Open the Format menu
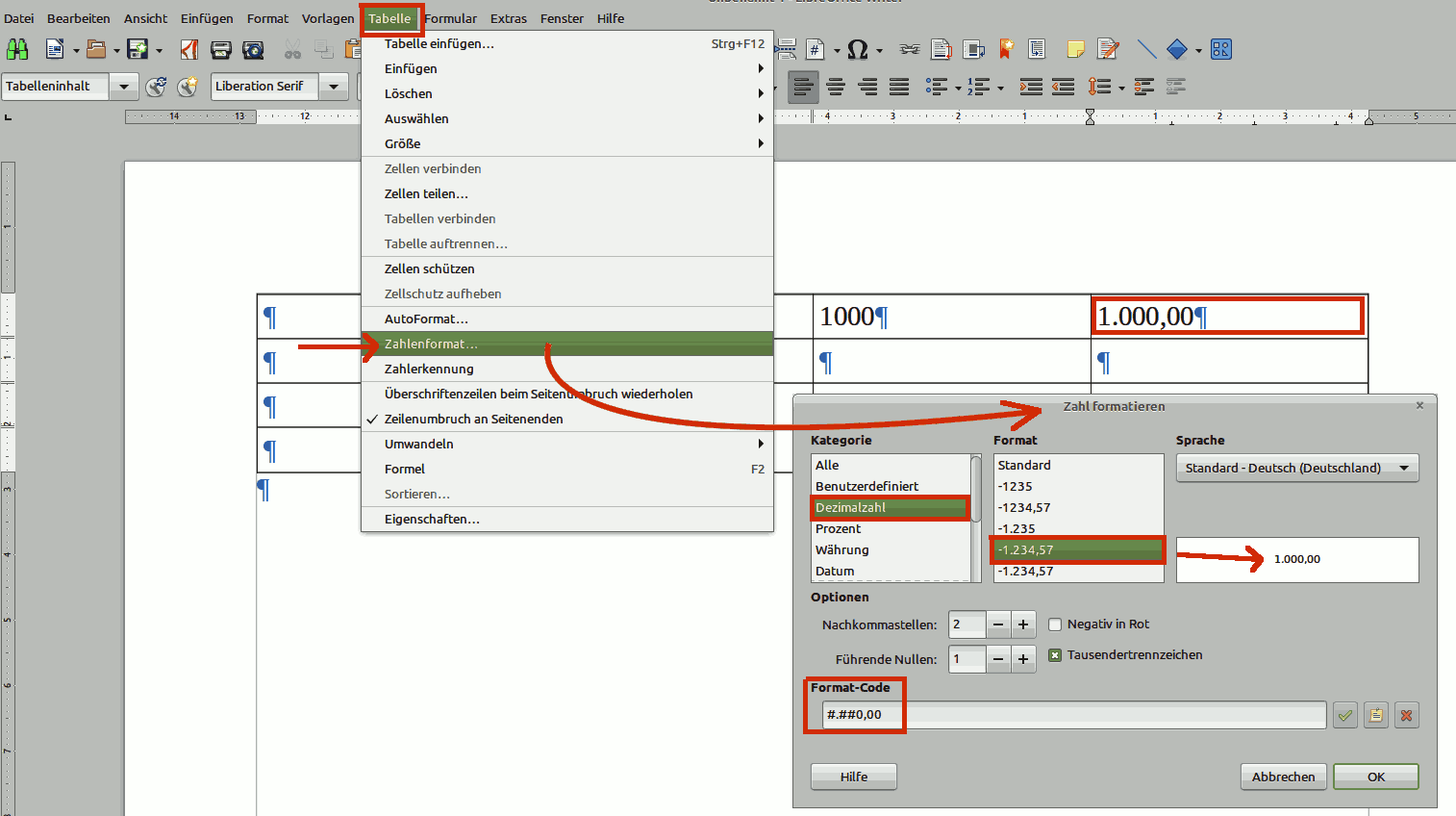1456x816 pixels. coord(267,18)
